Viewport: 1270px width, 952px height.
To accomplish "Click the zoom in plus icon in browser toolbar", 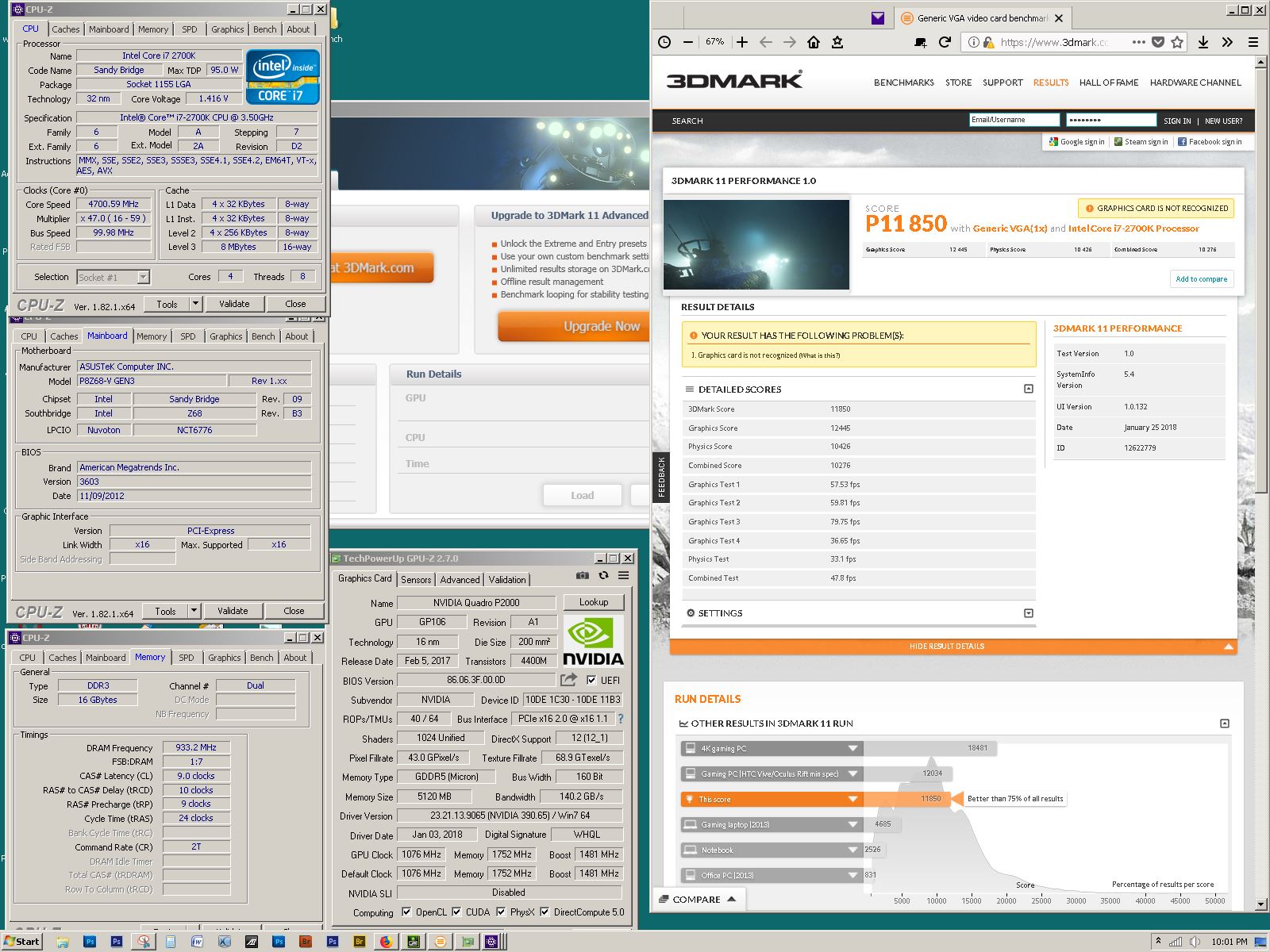I will click(x=742, y=42).
